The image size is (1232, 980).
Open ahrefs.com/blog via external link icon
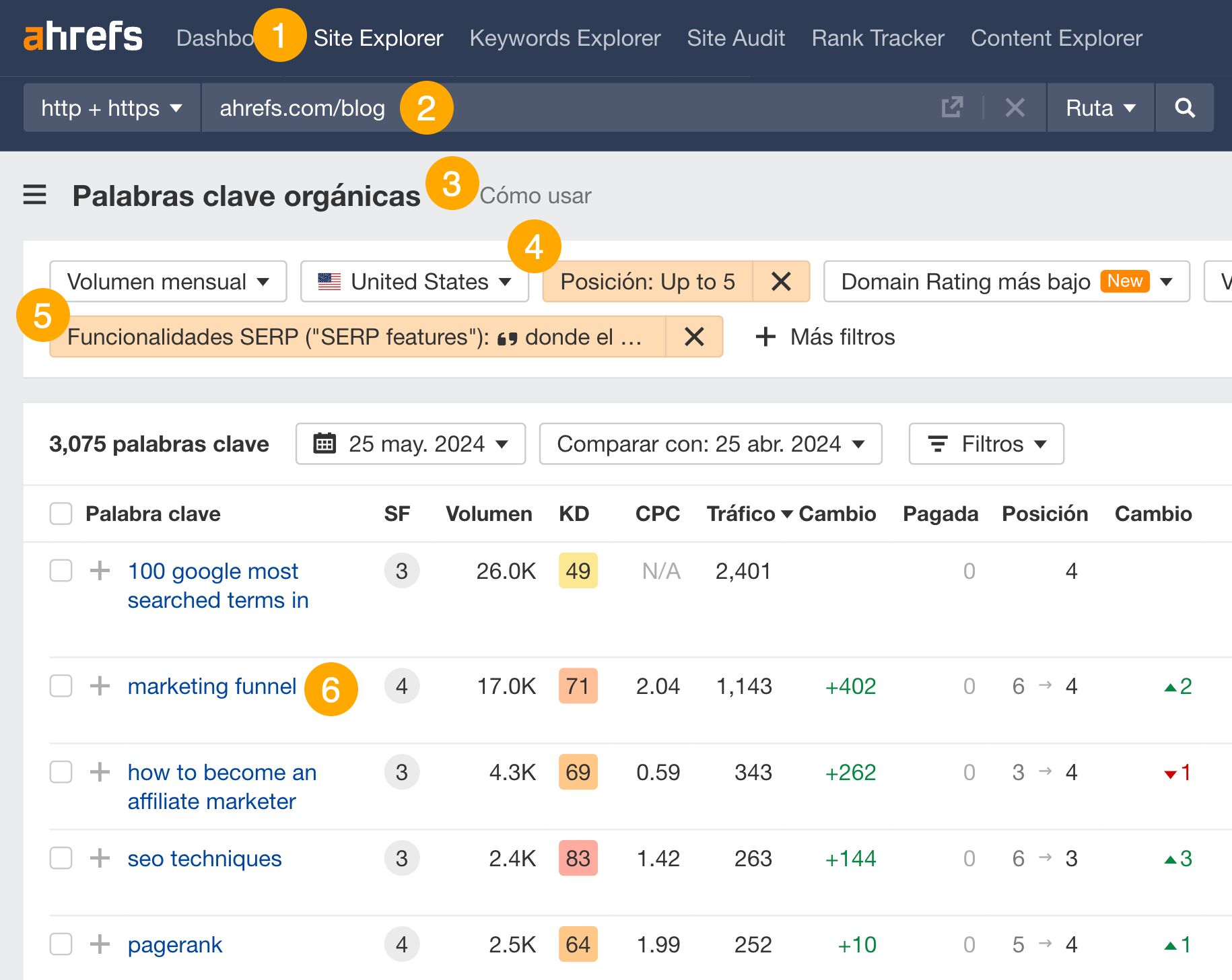click(x=951, y=108)
